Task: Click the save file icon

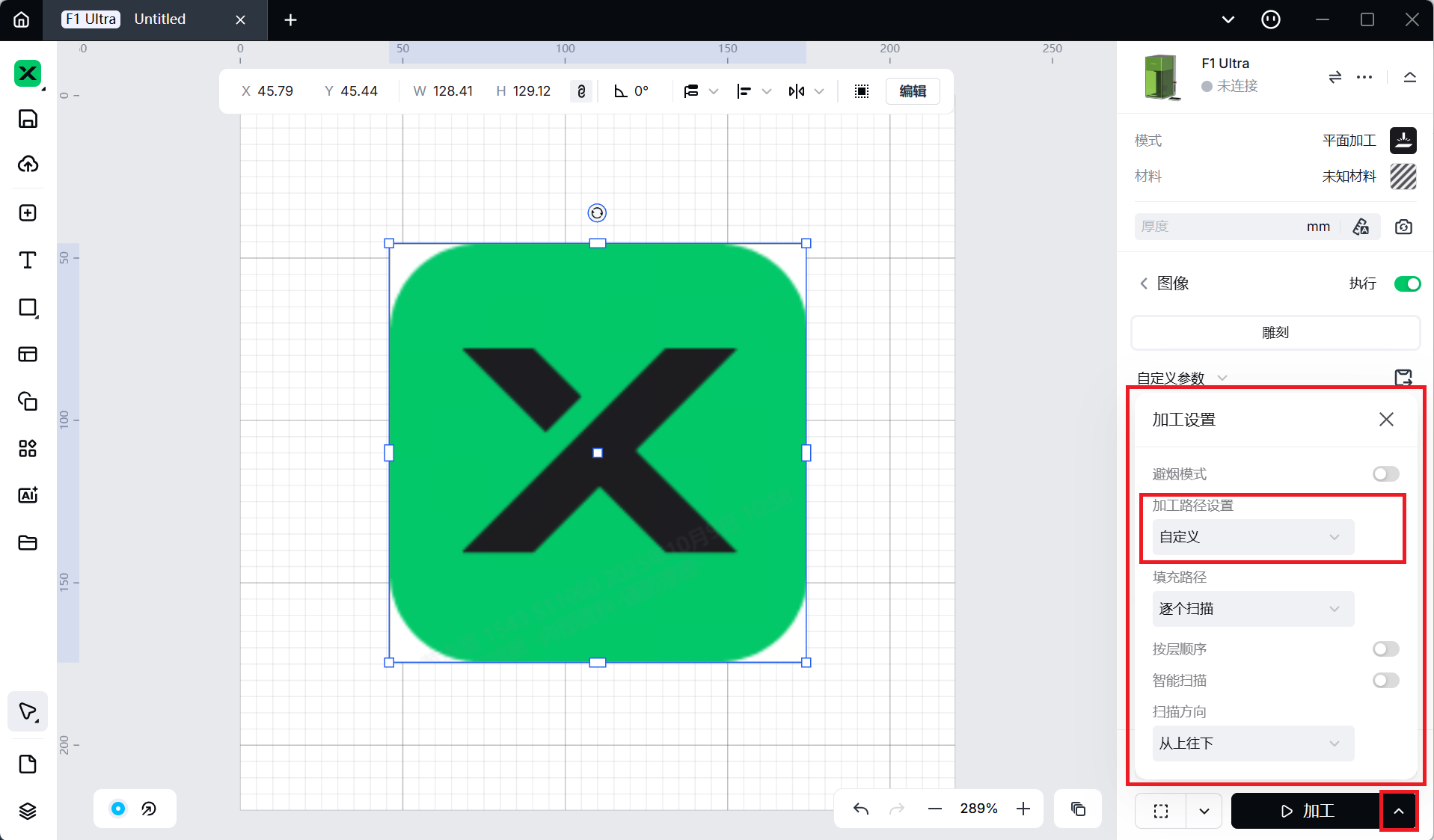Action: click(28, 119)
